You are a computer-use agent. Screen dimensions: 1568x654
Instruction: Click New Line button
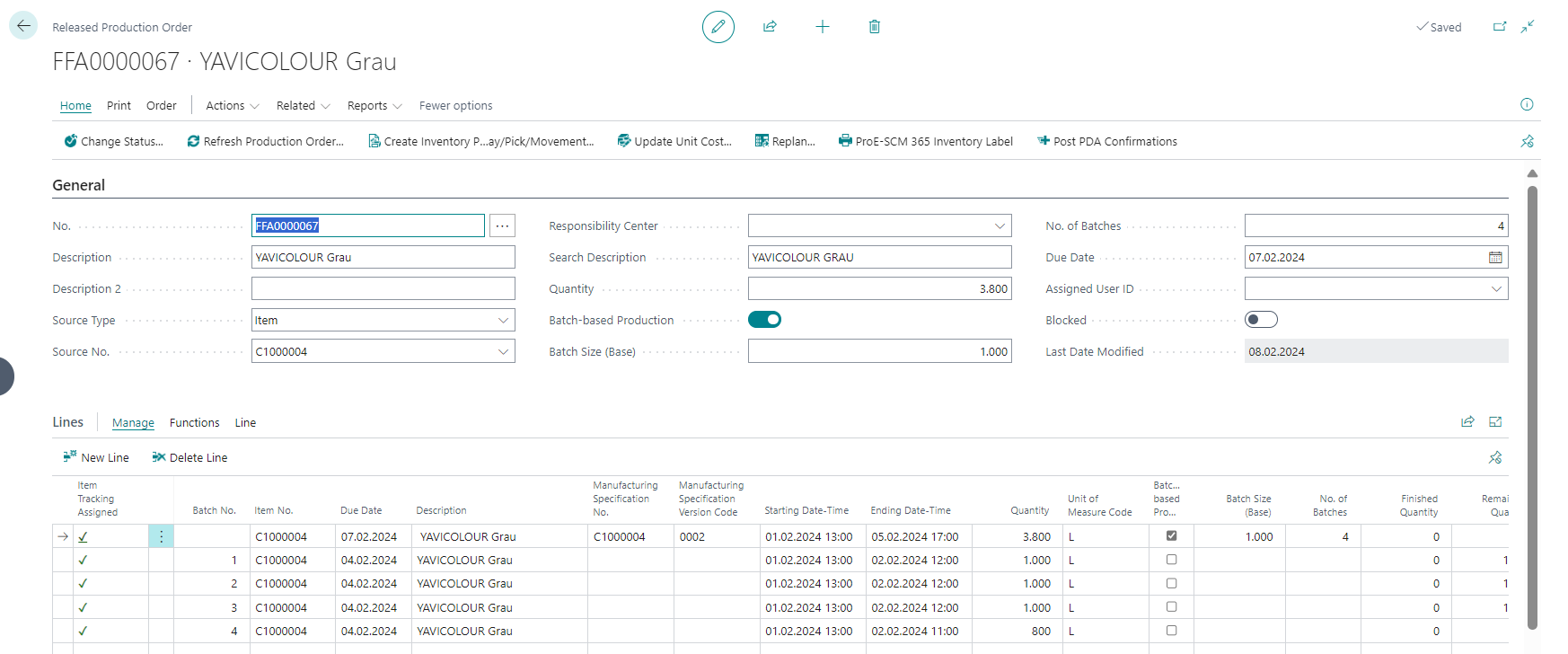click(x=96, y=457)
